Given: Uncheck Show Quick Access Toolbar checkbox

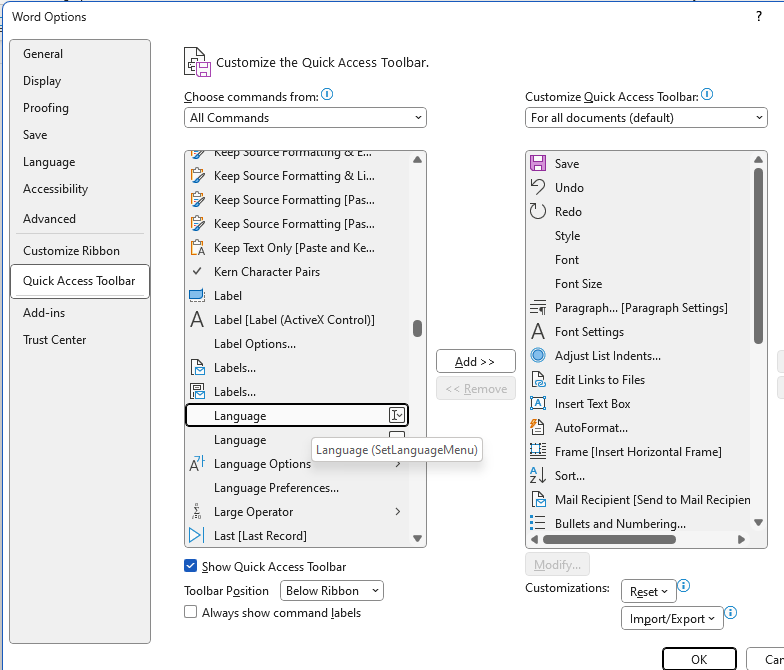Looking at the screenshot, I should [190, 566].
